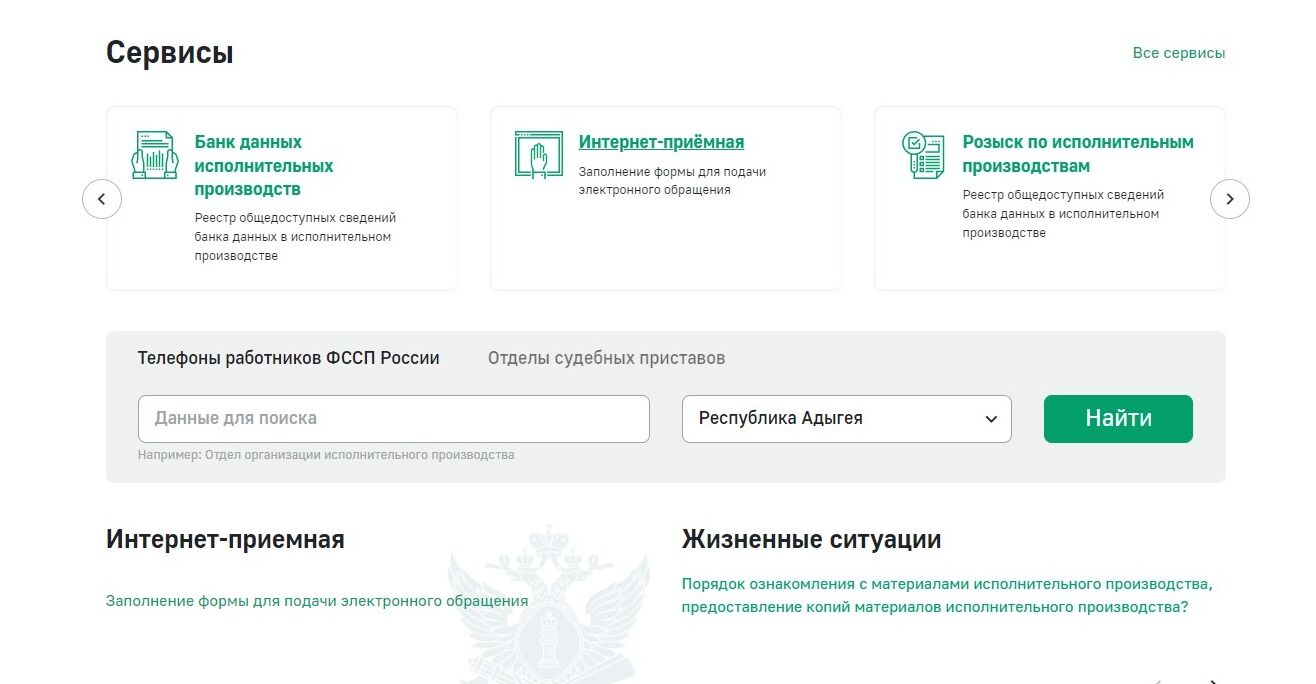Click the Жизненные ситуации section heading
1316x684 pixels.
pos(811,540)
